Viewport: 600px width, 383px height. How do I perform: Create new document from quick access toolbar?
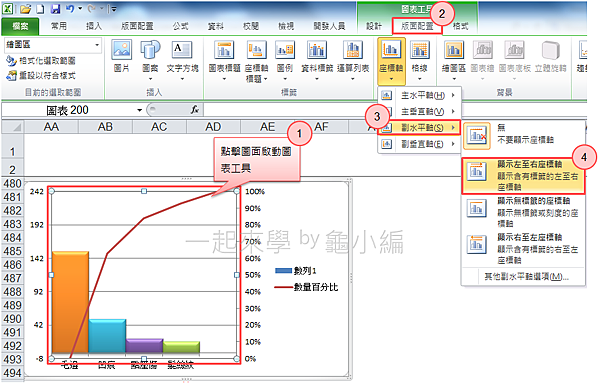(40, 8)
